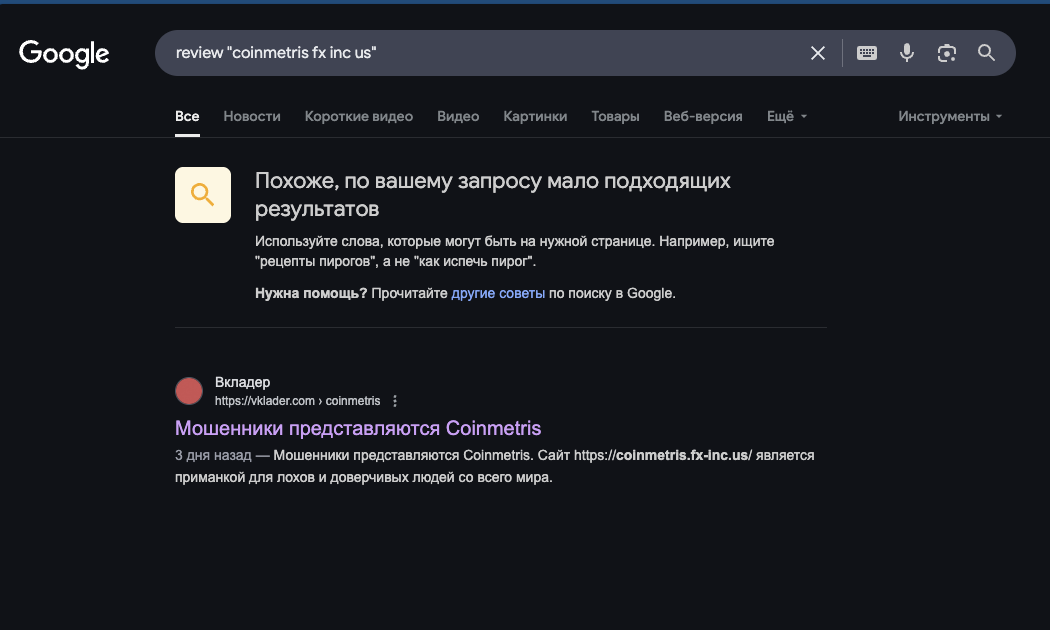This screenshot has height=630, width=1050.
Task: Open the Товары tab
Action: 615,116
